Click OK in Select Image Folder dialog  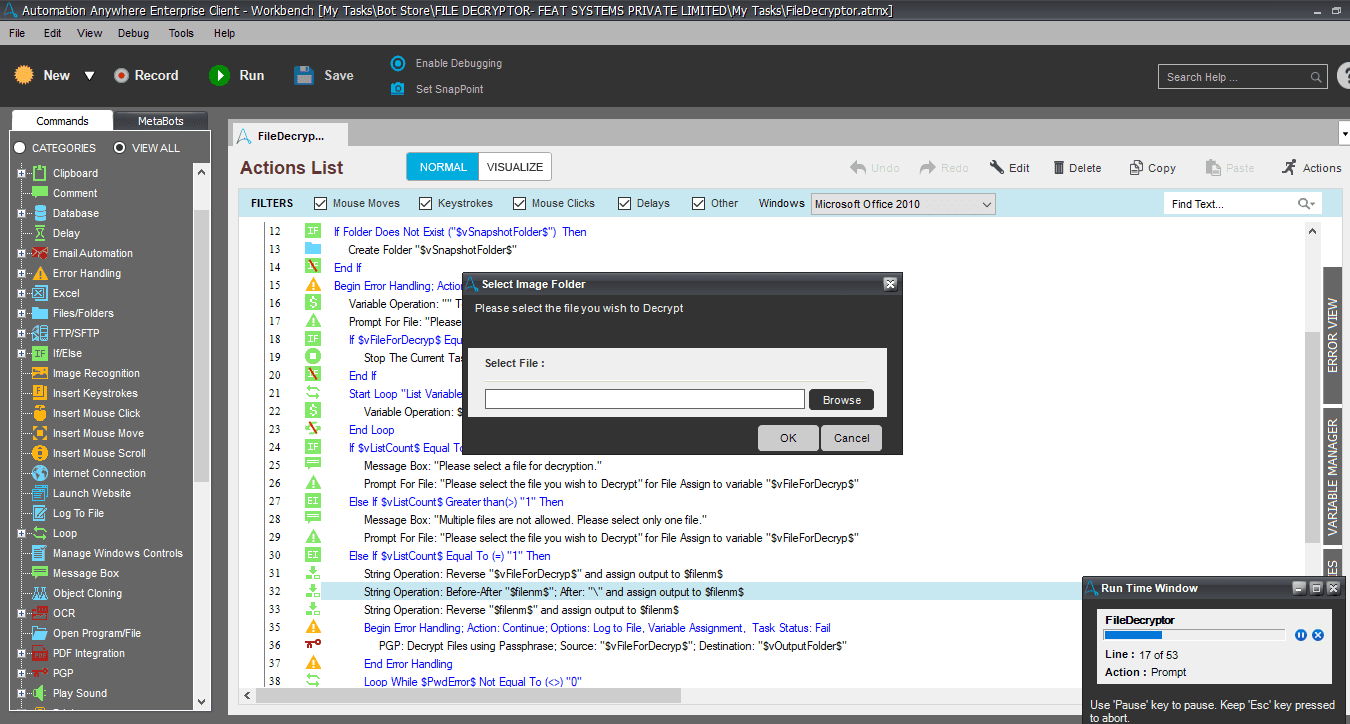coord(788,438)
